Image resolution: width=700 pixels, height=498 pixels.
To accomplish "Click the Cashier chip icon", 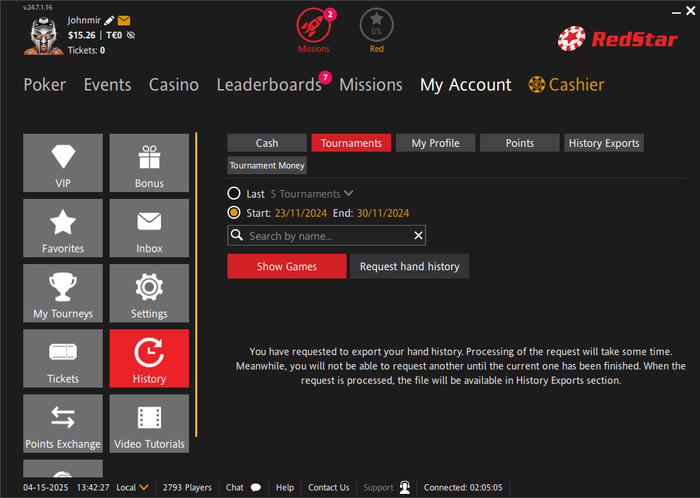I will pyautogui.click(x=537, y=84).
